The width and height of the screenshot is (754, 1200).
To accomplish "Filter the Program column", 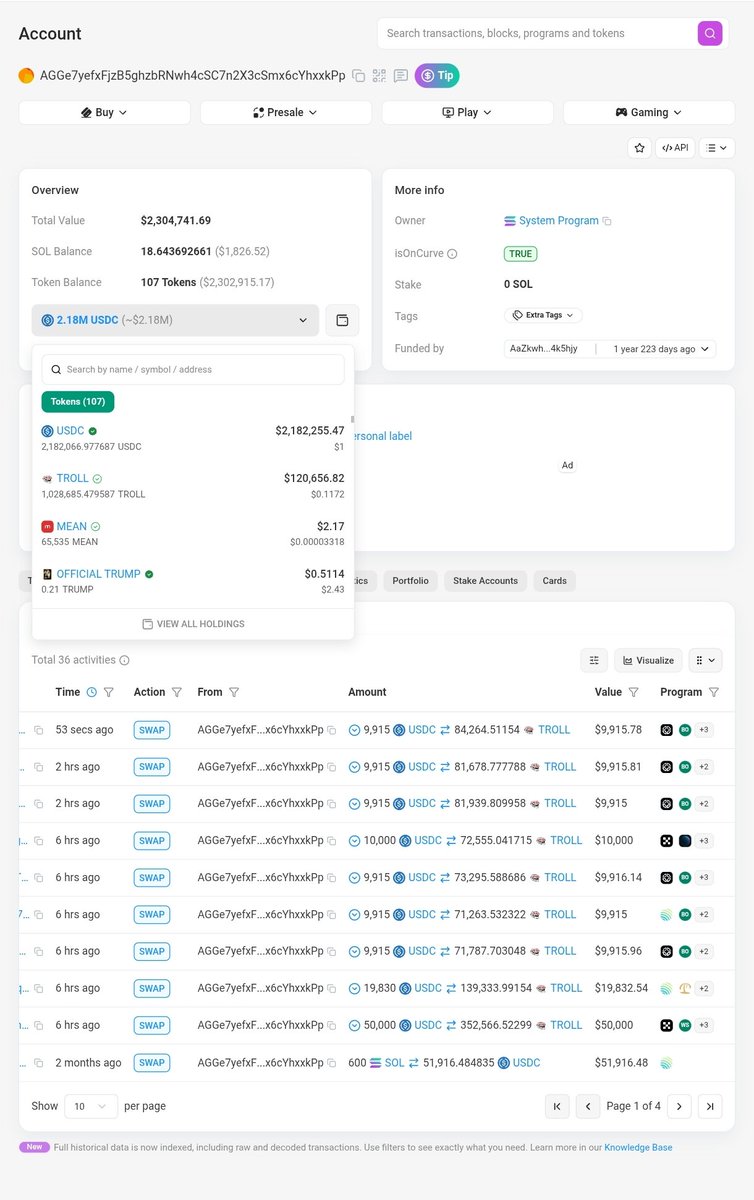I will click(x=714, y=692).
